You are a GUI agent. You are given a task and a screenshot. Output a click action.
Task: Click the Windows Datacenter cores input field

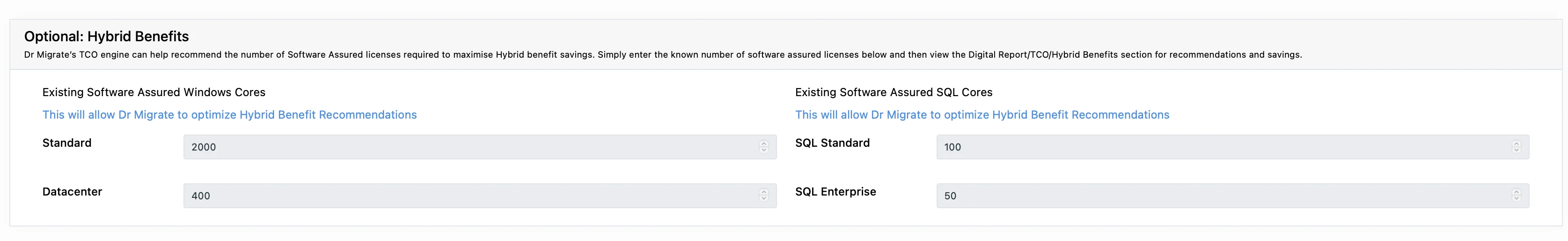pos(480,196)
